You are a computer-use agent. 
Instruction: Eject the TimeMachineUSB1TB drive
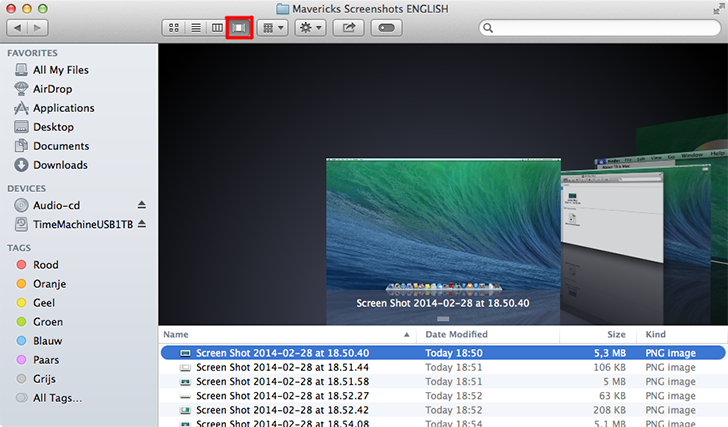point(142,224)
